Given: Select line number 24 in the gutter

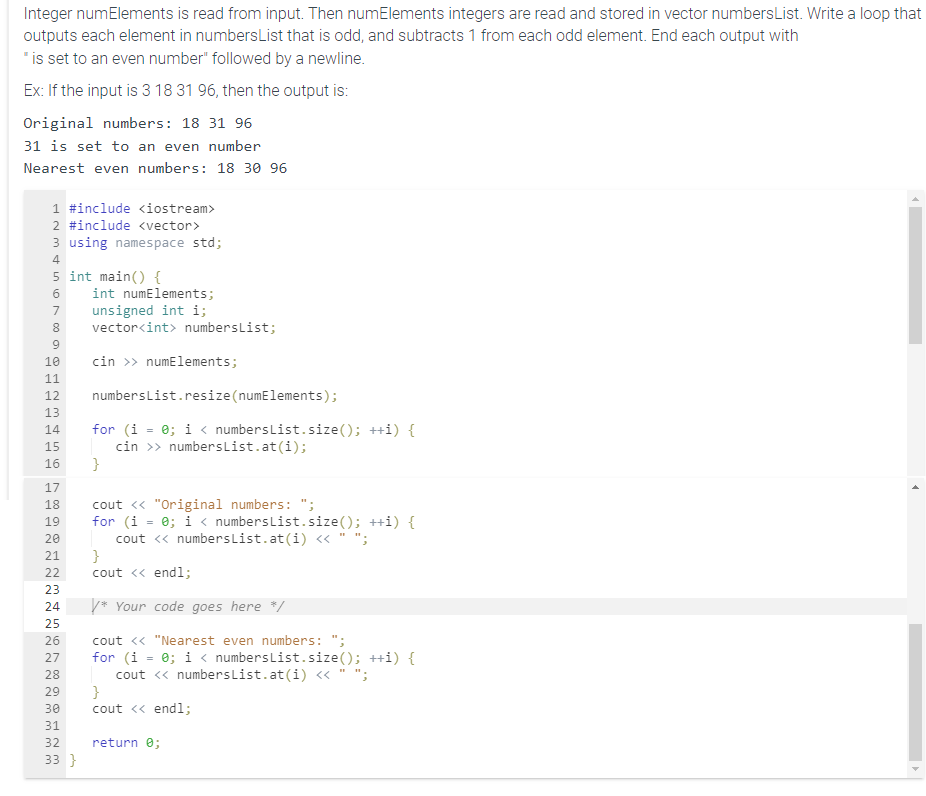Looking at the screenshot, I should 51,606.
